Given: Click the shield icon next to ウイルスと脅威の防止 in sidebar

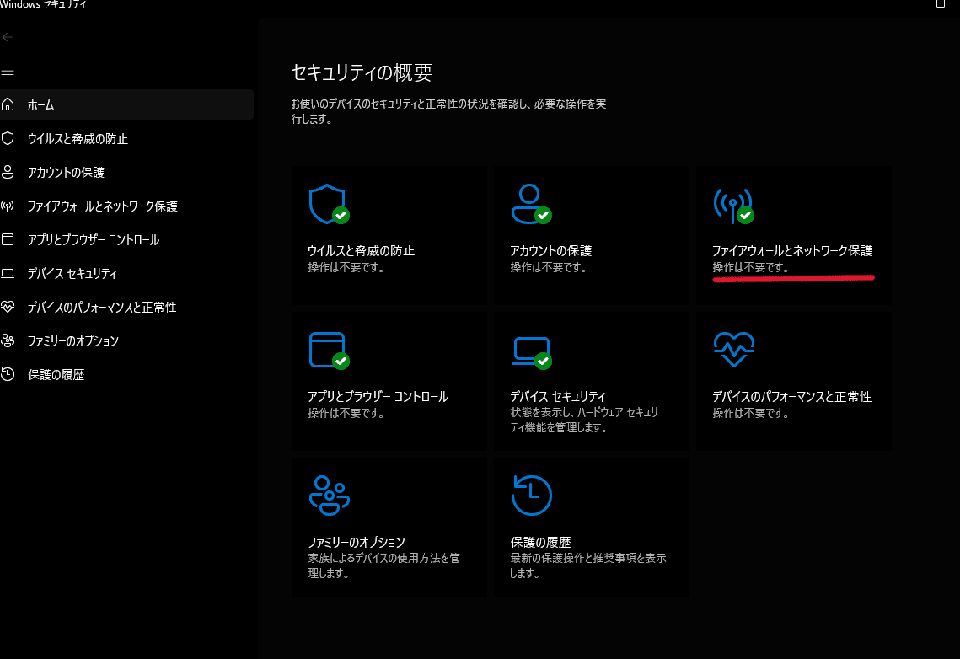Looking at the screenshot, I should [x=7, y=138].
